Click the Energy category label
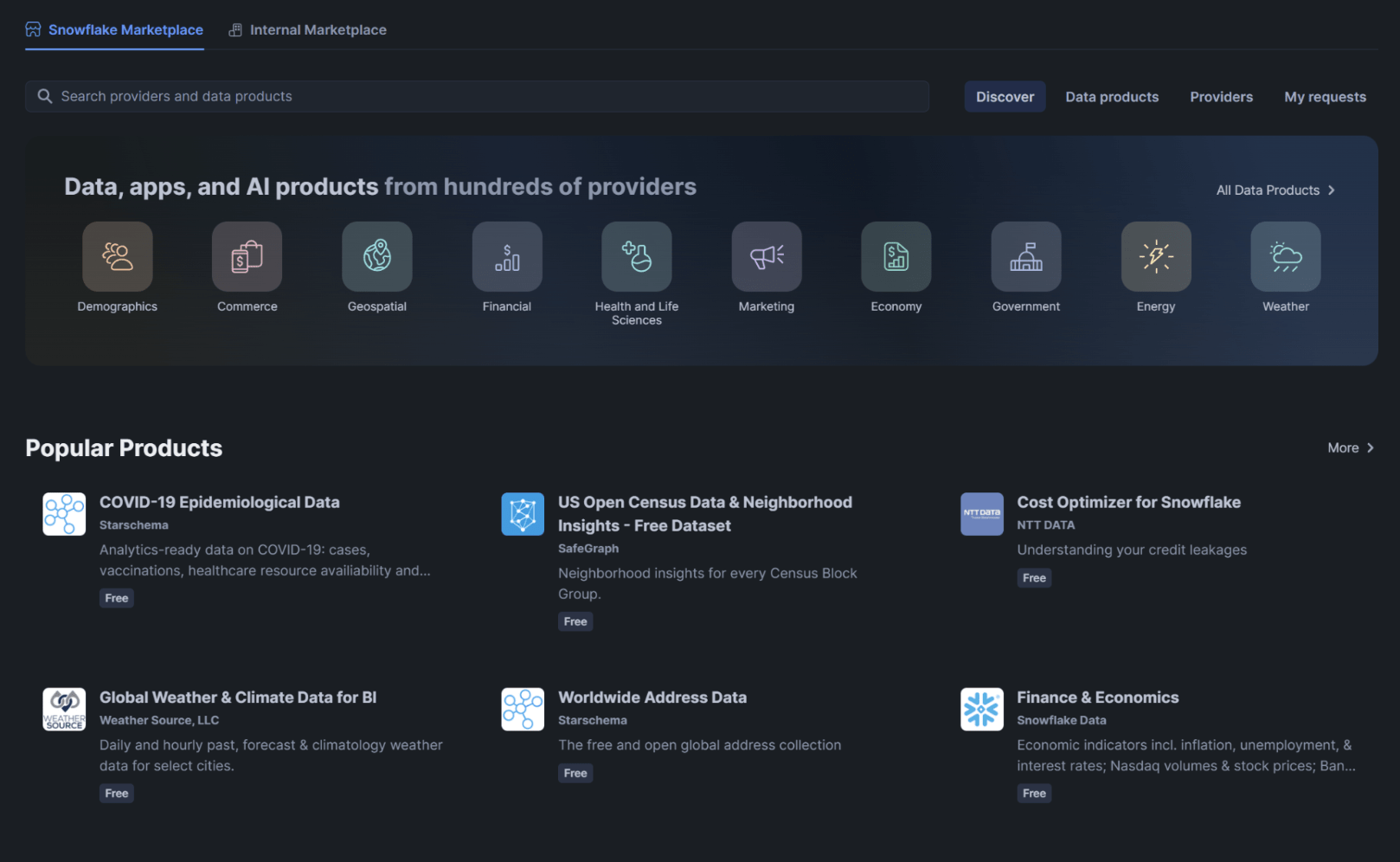Viewport: 1400px width, 862px height. click(1156, 306)
